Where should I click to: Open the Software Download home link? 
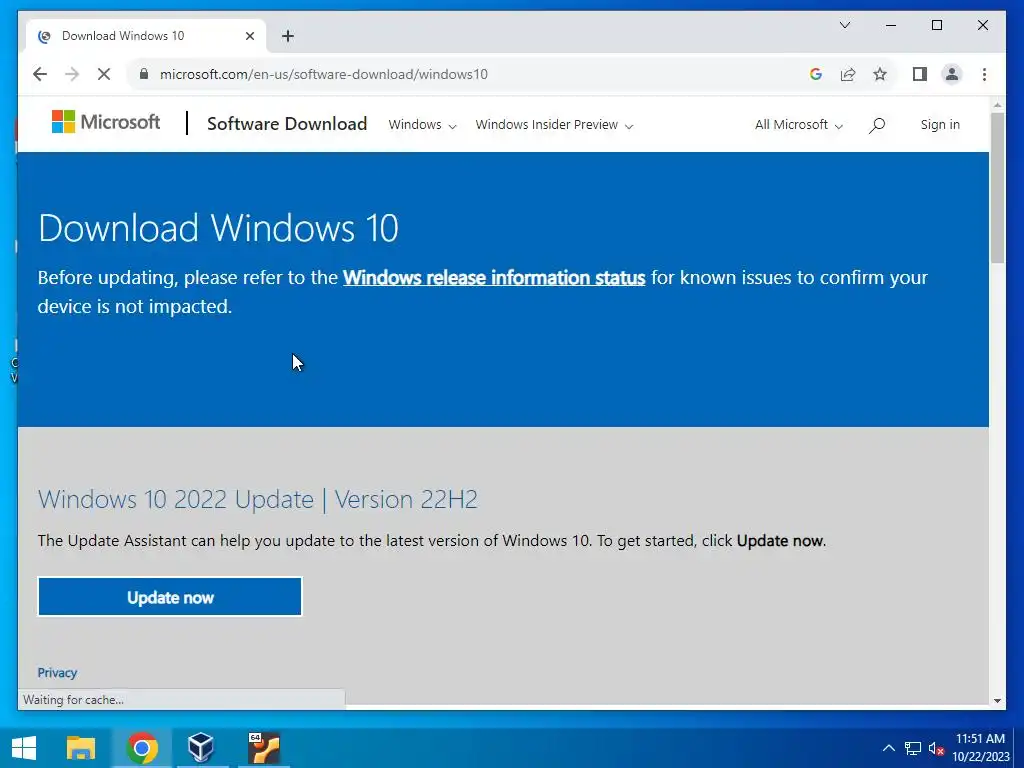pyautogui.click(x=287, y=124)
